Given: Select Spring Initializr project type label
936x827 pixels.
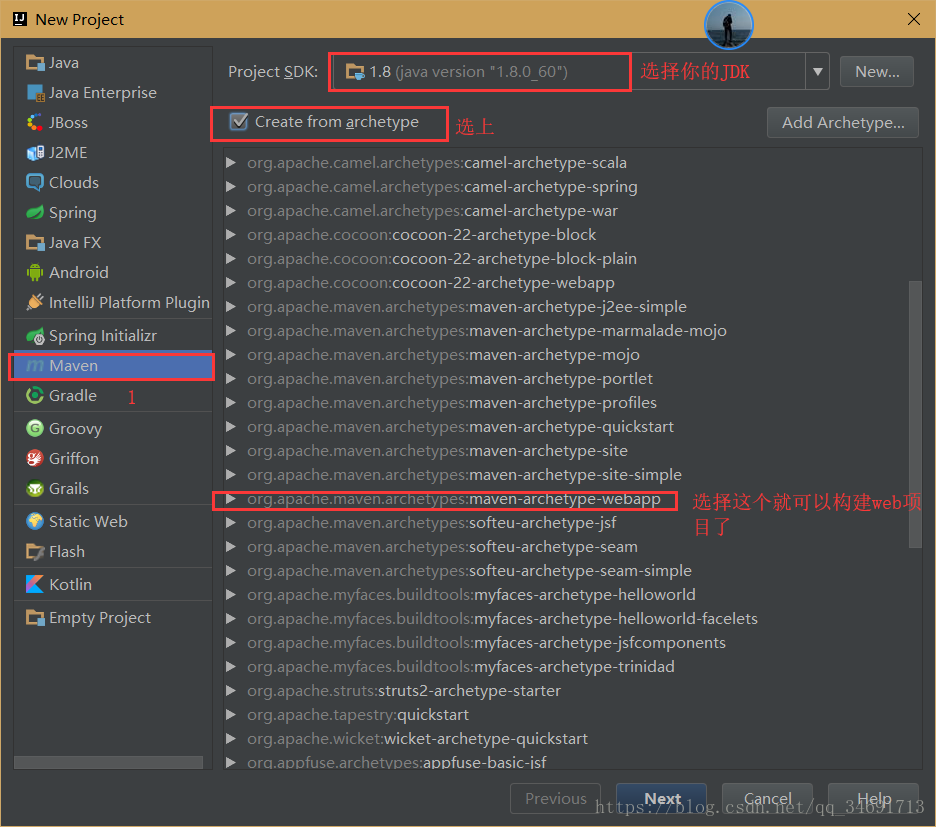Looking at the screenshot, I should click(x=103, y=336).
